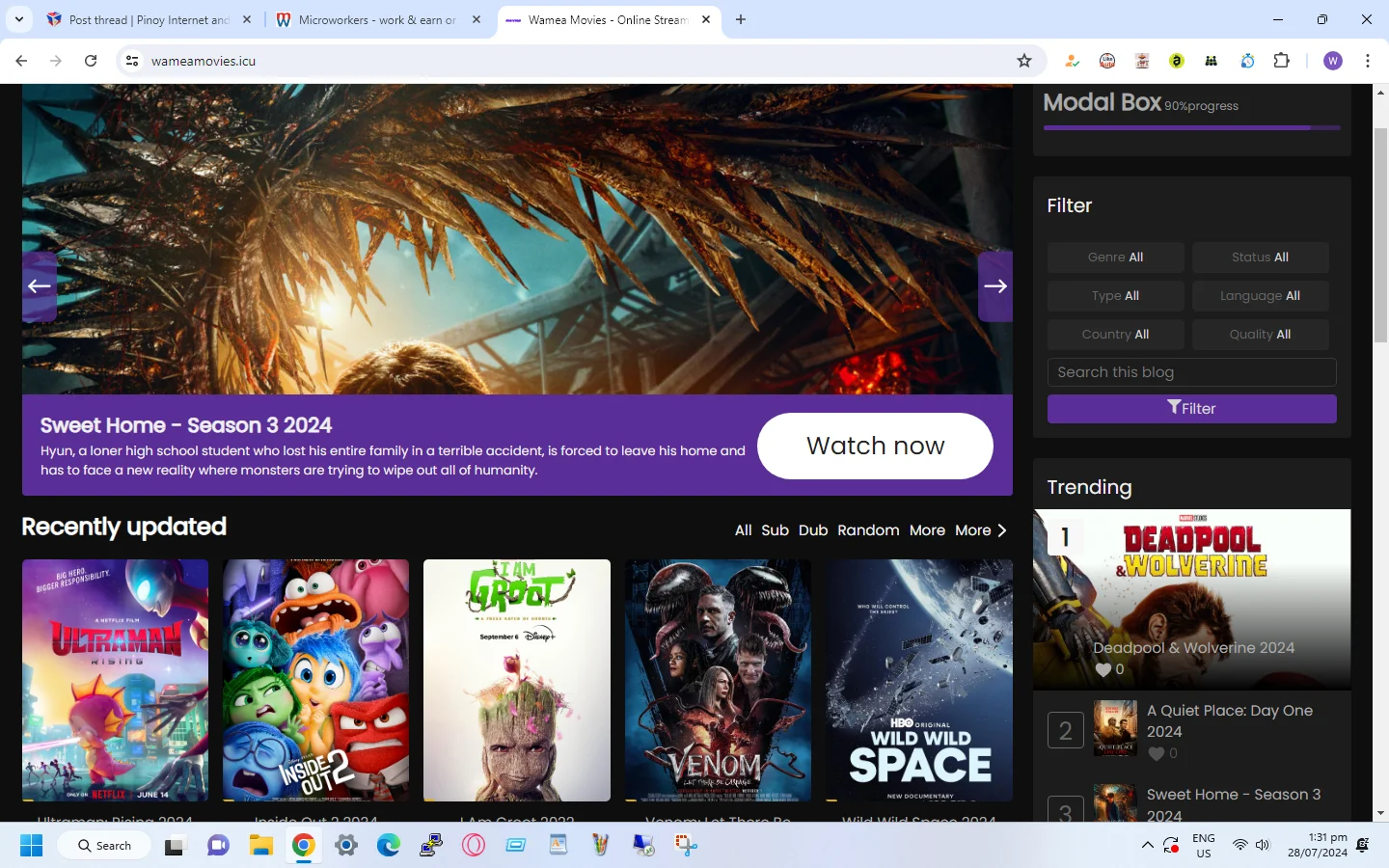Bookmark this page with star icon
The image size is (1389, 868).
coord(1024,61)
